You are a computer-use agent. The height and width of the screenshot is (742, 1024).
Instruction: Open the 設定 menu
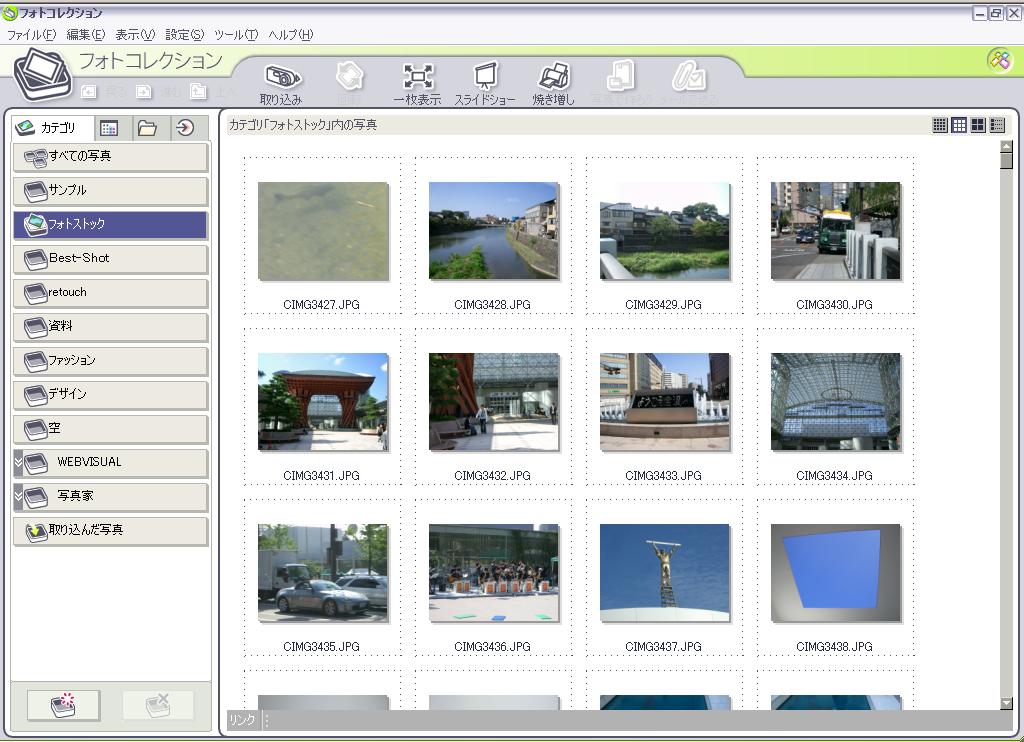184,35
